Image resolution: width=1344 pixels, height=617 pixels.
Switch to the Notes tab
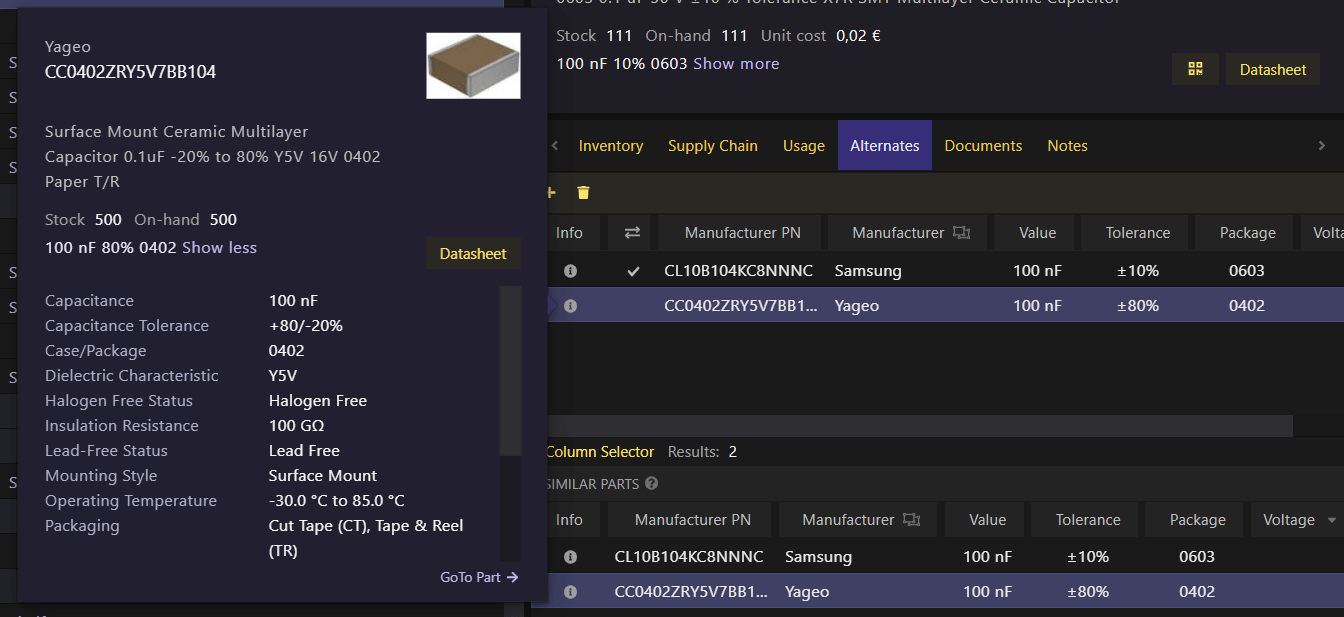1067,146
